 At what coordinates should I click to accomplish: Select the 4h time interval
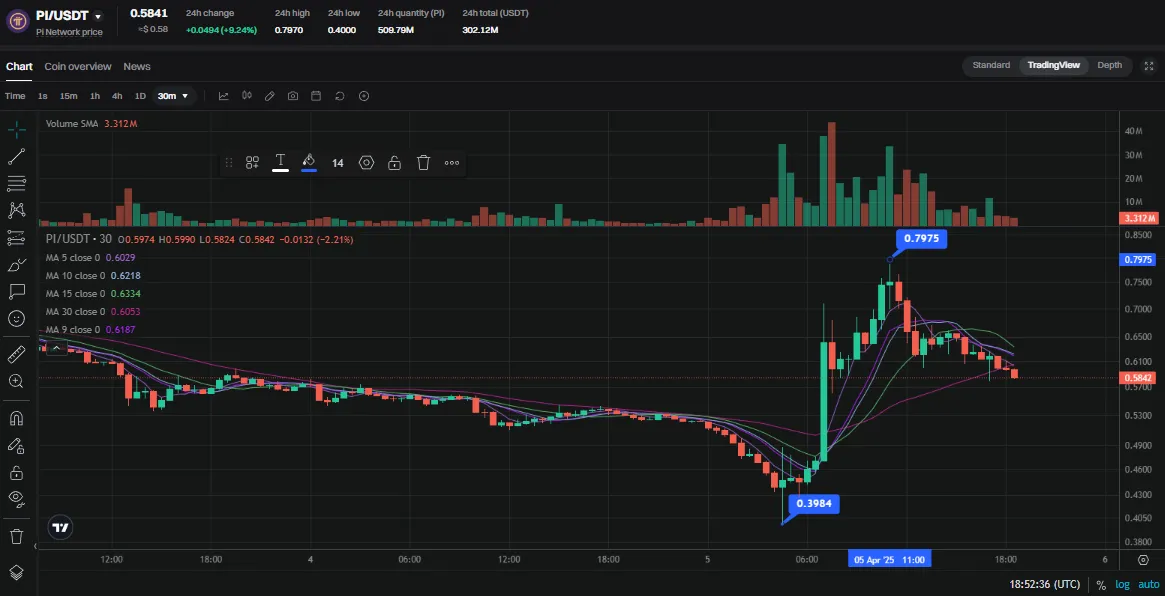coord(117,96)
